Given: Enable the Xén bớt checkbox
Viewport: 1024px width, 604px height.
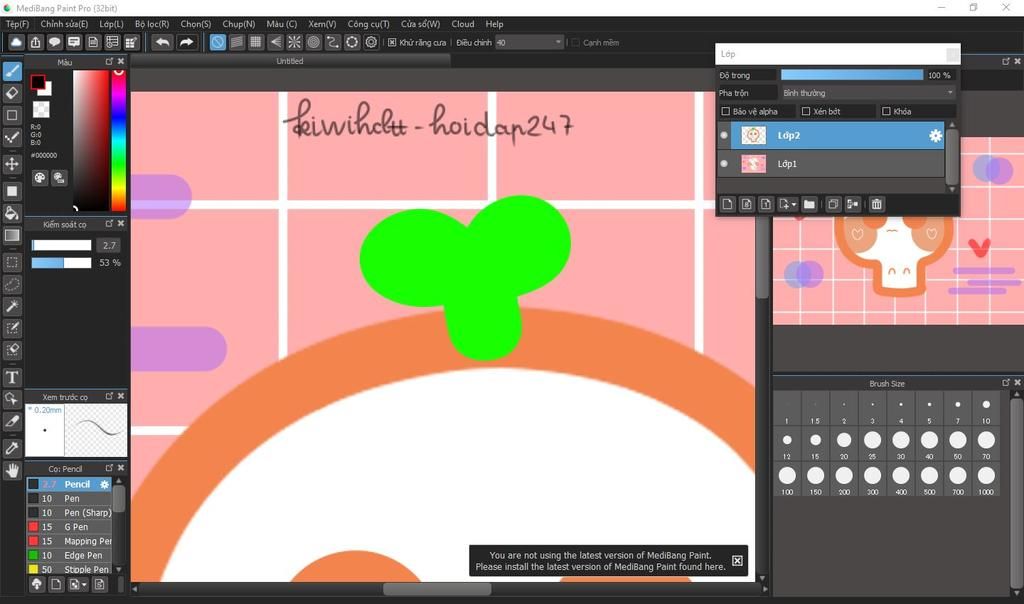Looking at the screenshot, I should coord(806,112).
